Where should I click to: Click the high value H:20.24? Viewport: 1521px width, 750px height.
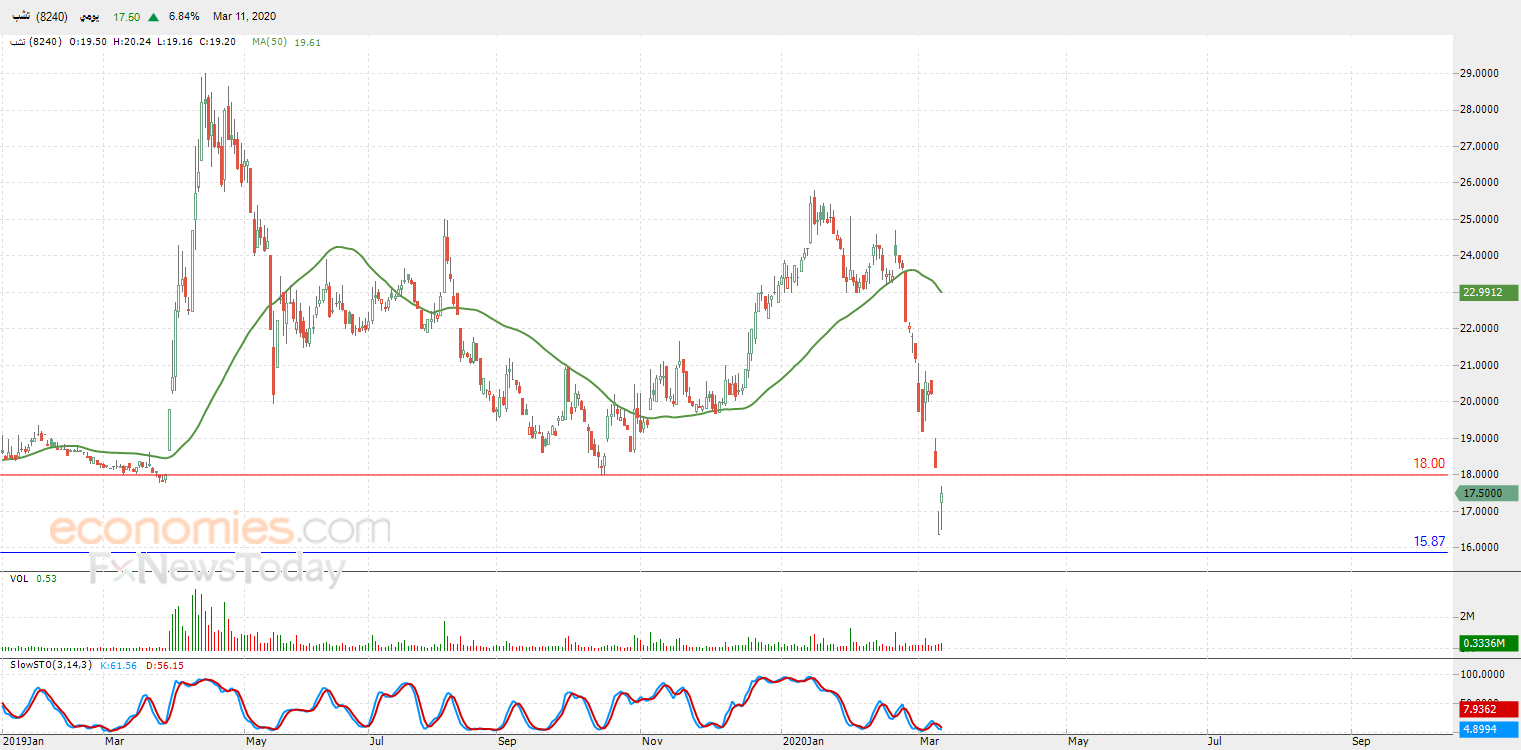tap(132, 42)
